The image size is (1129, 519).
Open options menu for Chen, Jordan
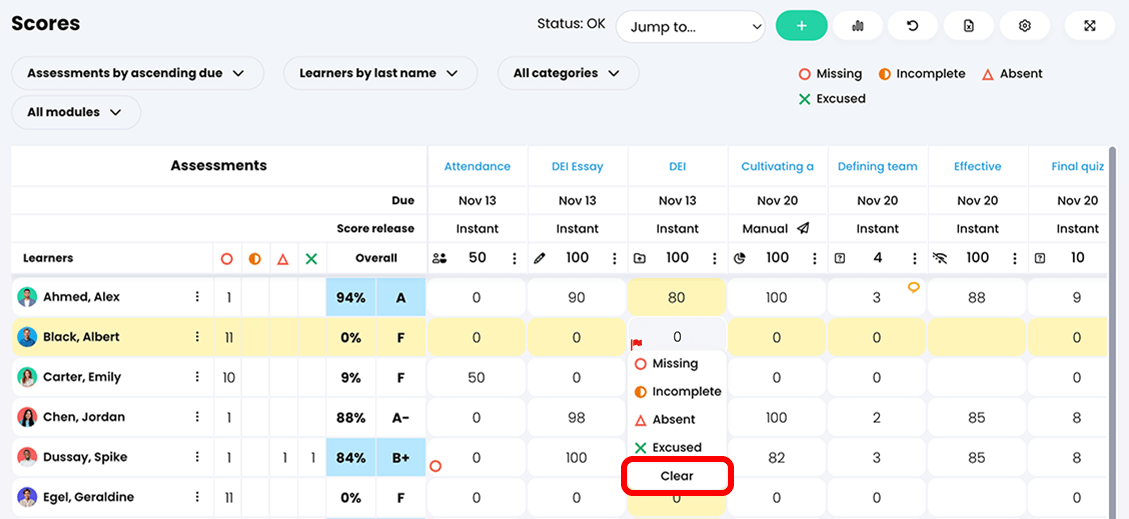coord(197,417)
